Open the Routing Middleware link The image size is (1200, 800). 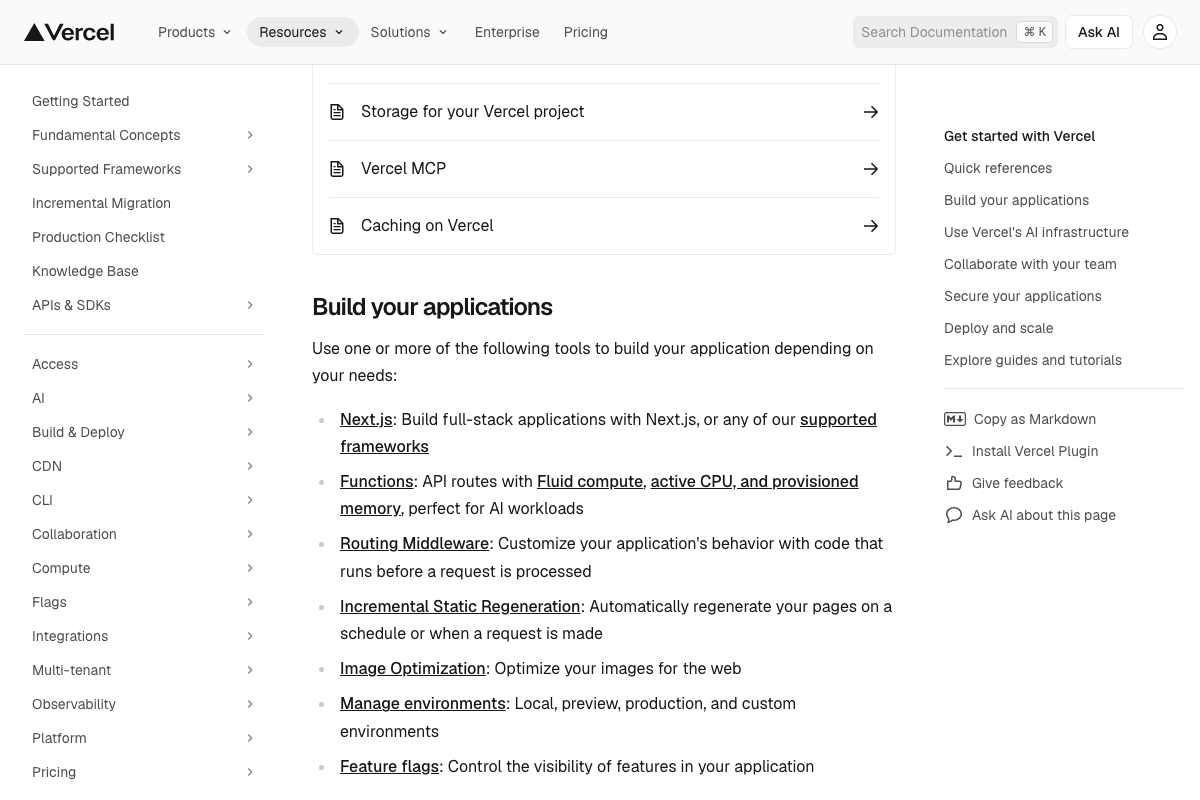coord(414,544)
